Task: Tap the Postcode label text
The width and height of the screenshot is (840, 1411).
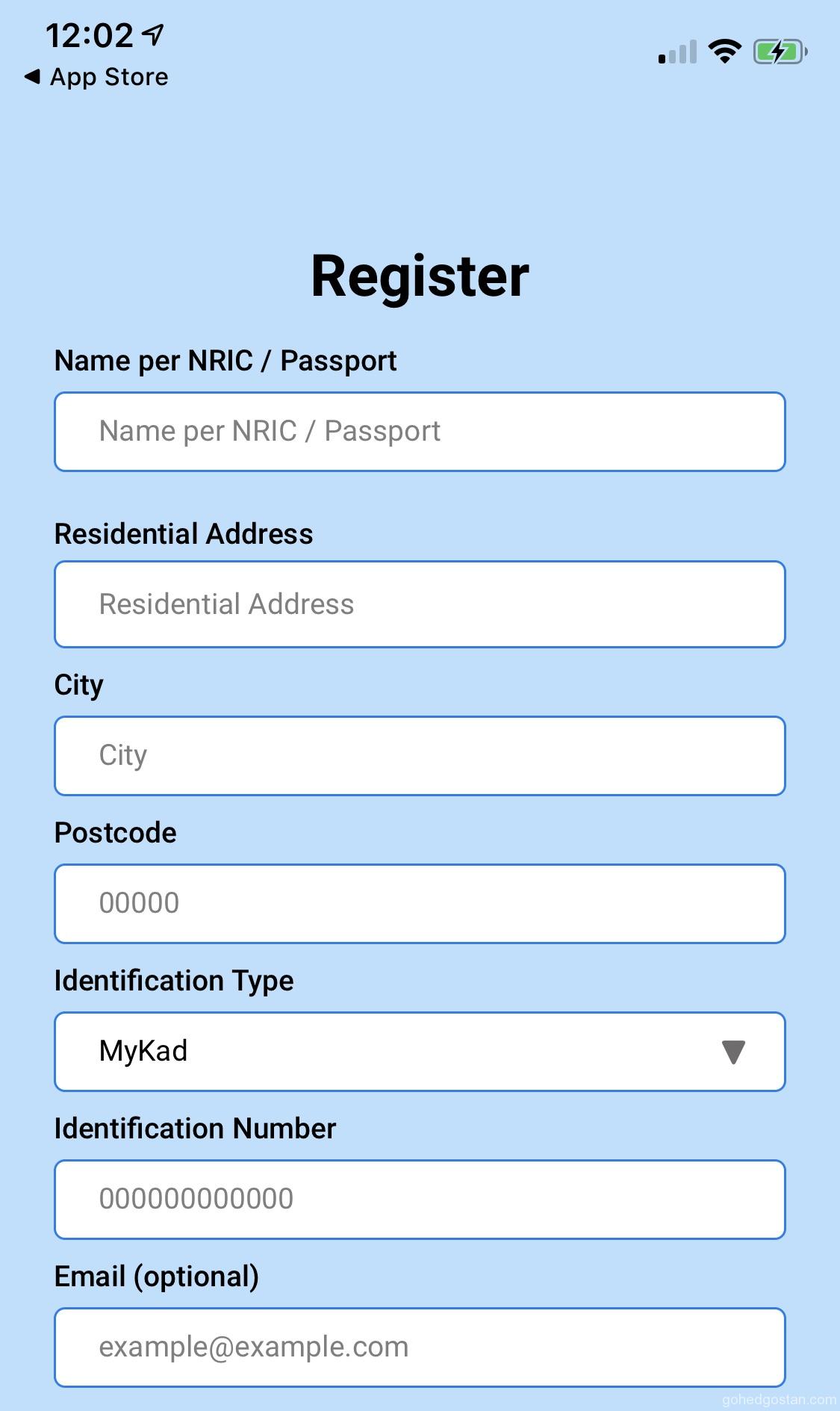Action: (x=116, y=833)
